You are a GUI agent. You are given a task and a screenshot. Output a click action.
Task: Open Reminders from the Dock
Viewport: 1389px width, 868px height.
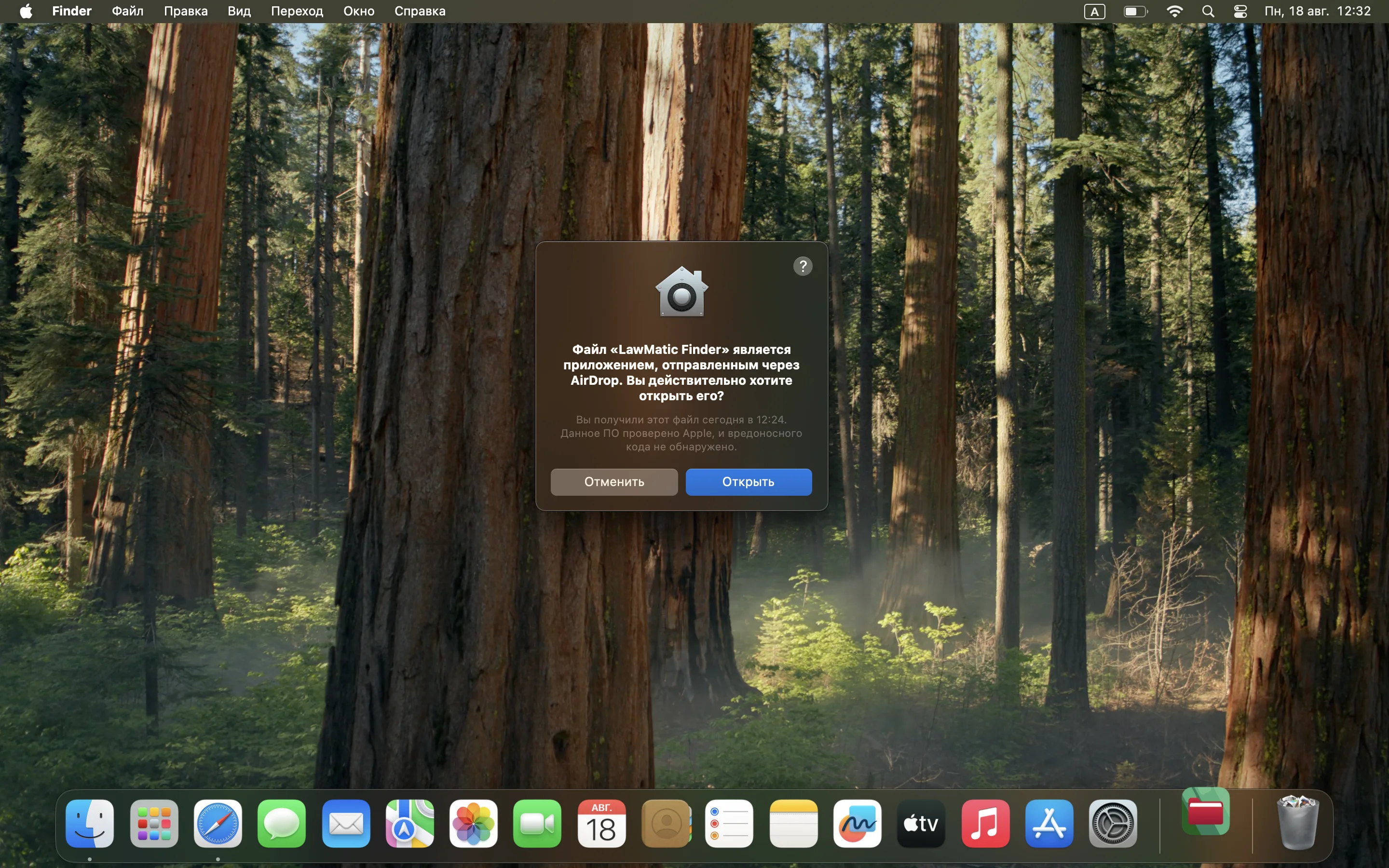point(730,824)
